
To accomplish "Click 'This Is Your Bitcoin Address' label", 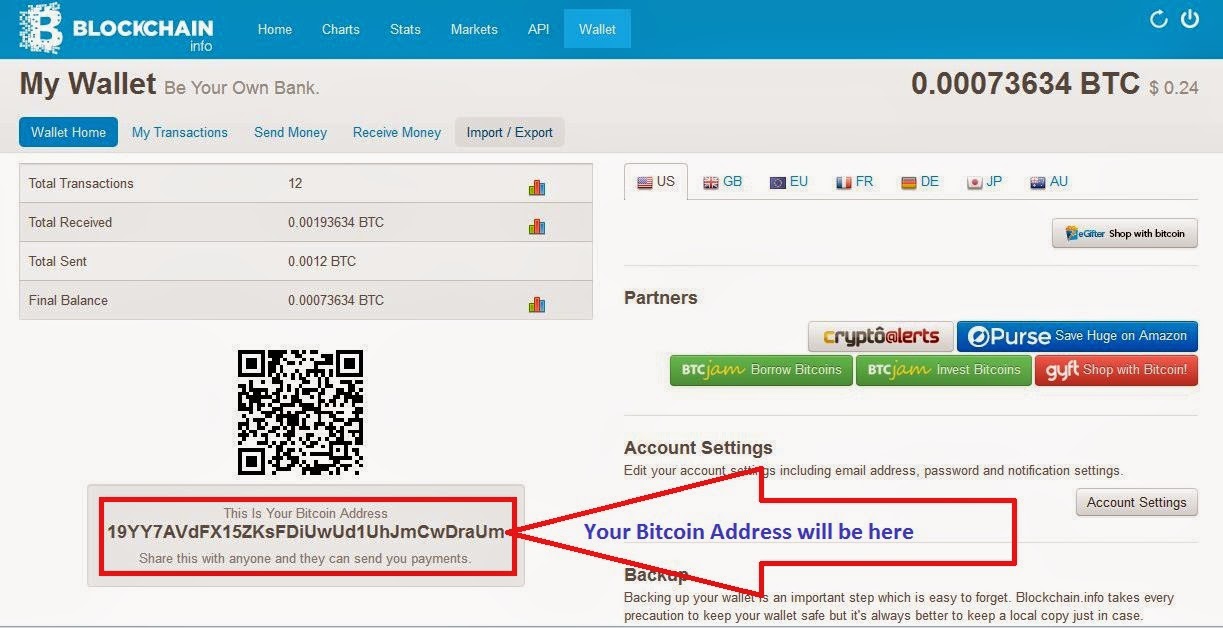I will pyautogui.click(x=305, y=513).
